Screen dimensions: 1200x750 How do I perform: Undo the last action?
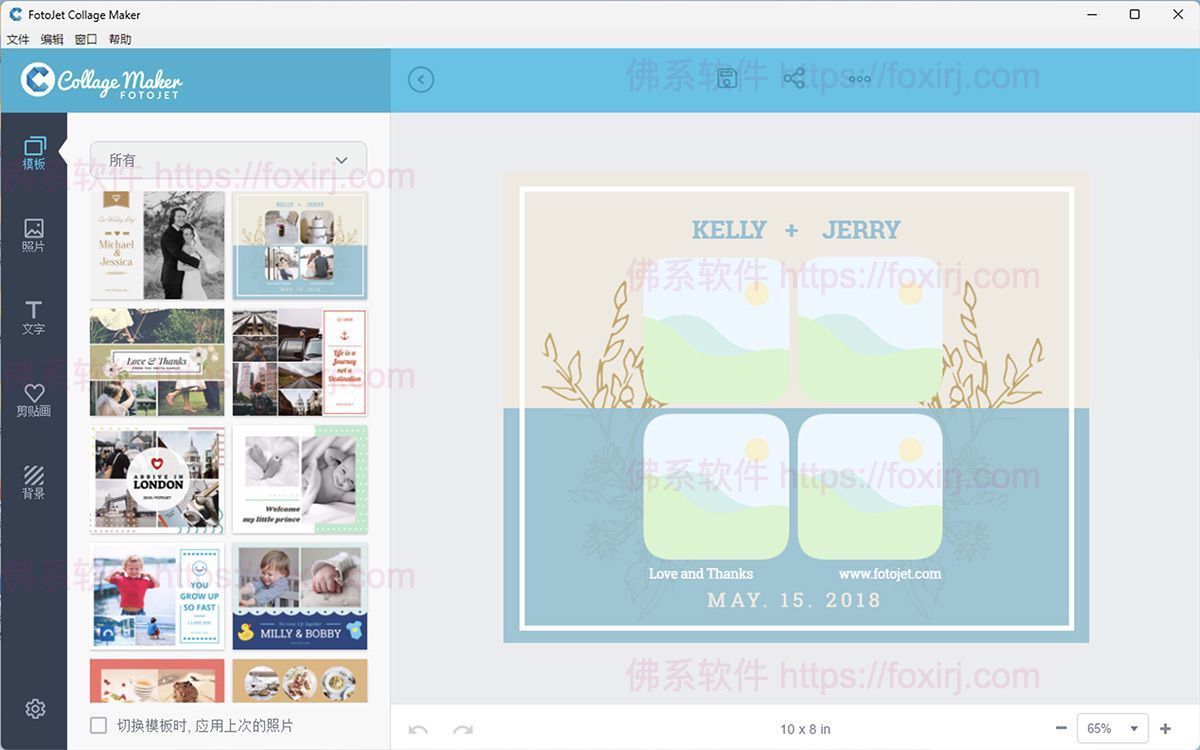420,728
